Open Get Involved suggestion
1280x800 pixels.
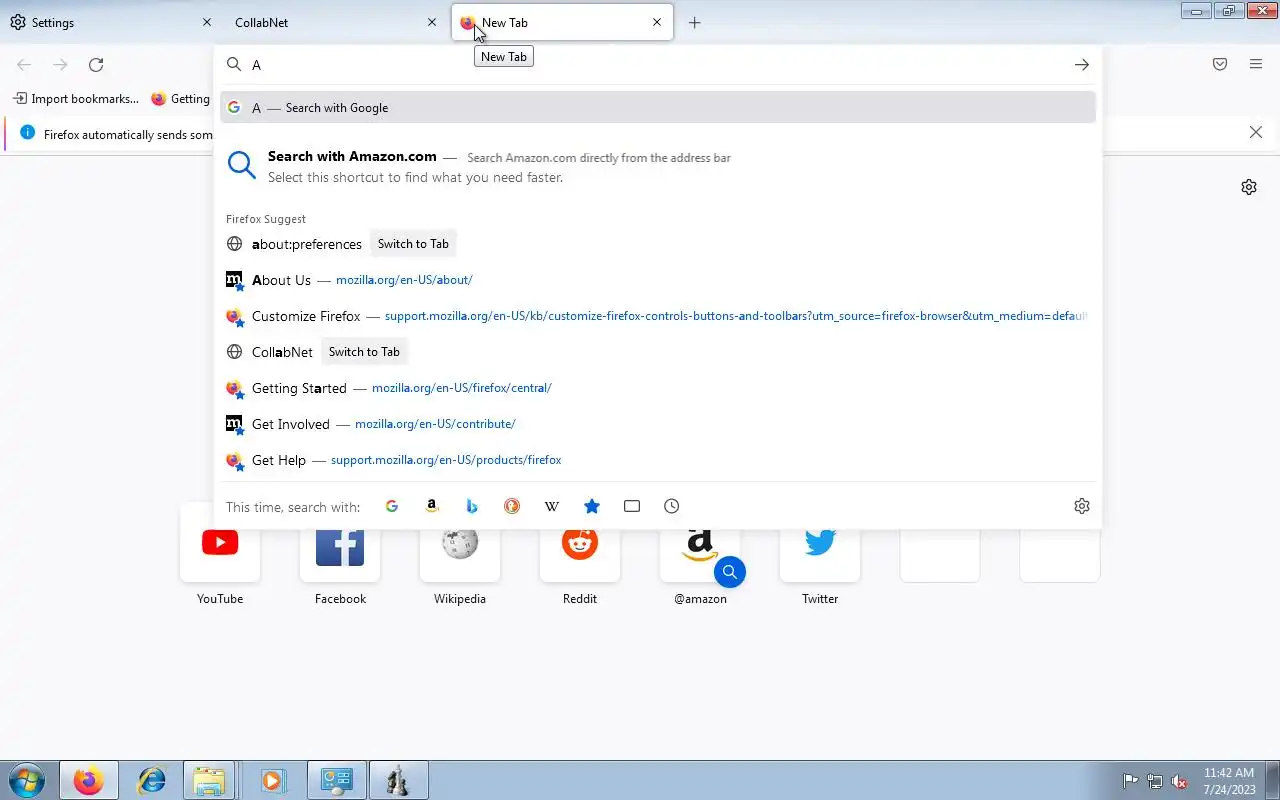[658, 424]
